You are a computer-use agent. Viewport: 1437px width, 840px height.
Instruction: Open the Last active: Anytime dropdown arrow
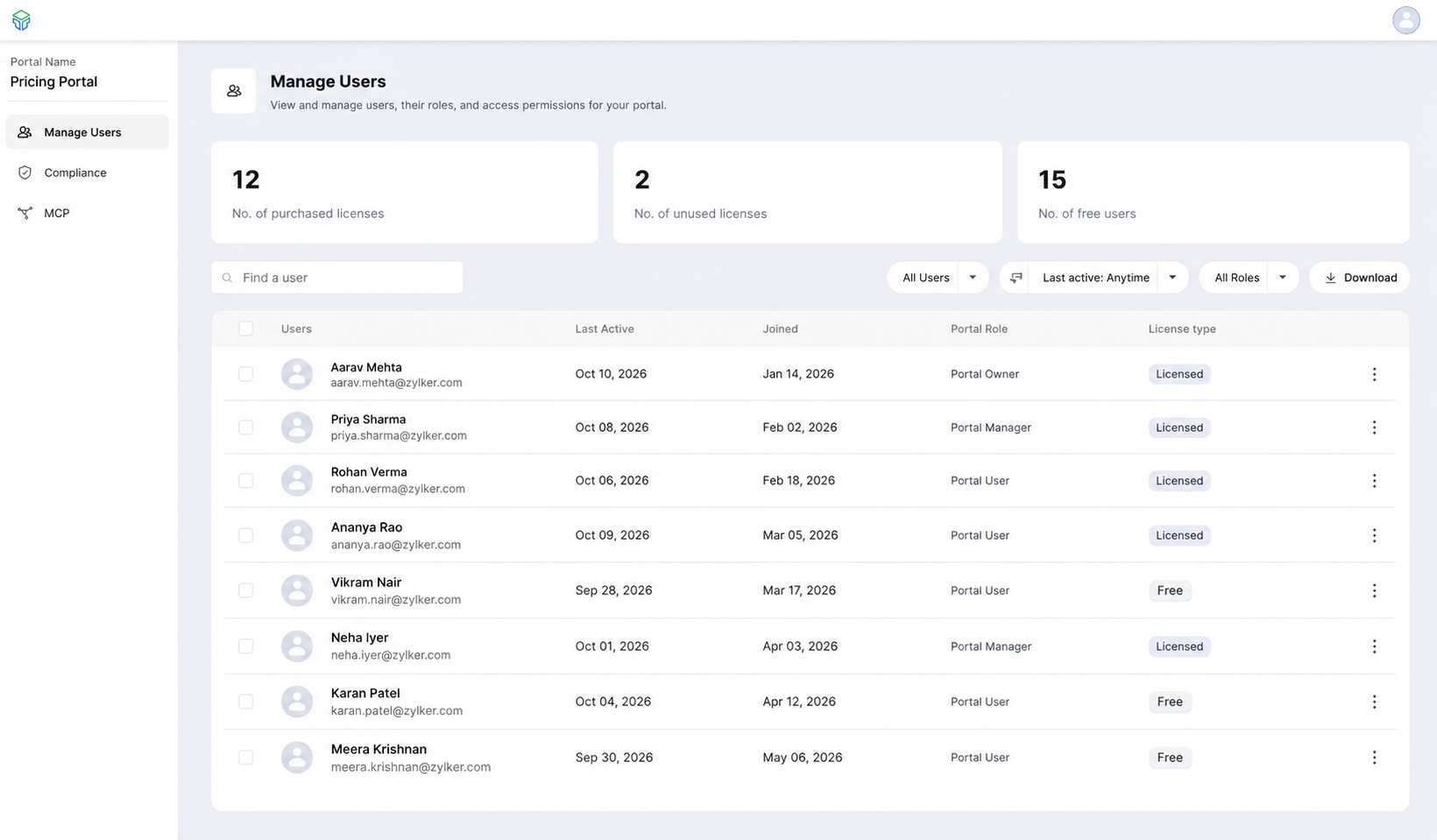tap(1172, 278)
